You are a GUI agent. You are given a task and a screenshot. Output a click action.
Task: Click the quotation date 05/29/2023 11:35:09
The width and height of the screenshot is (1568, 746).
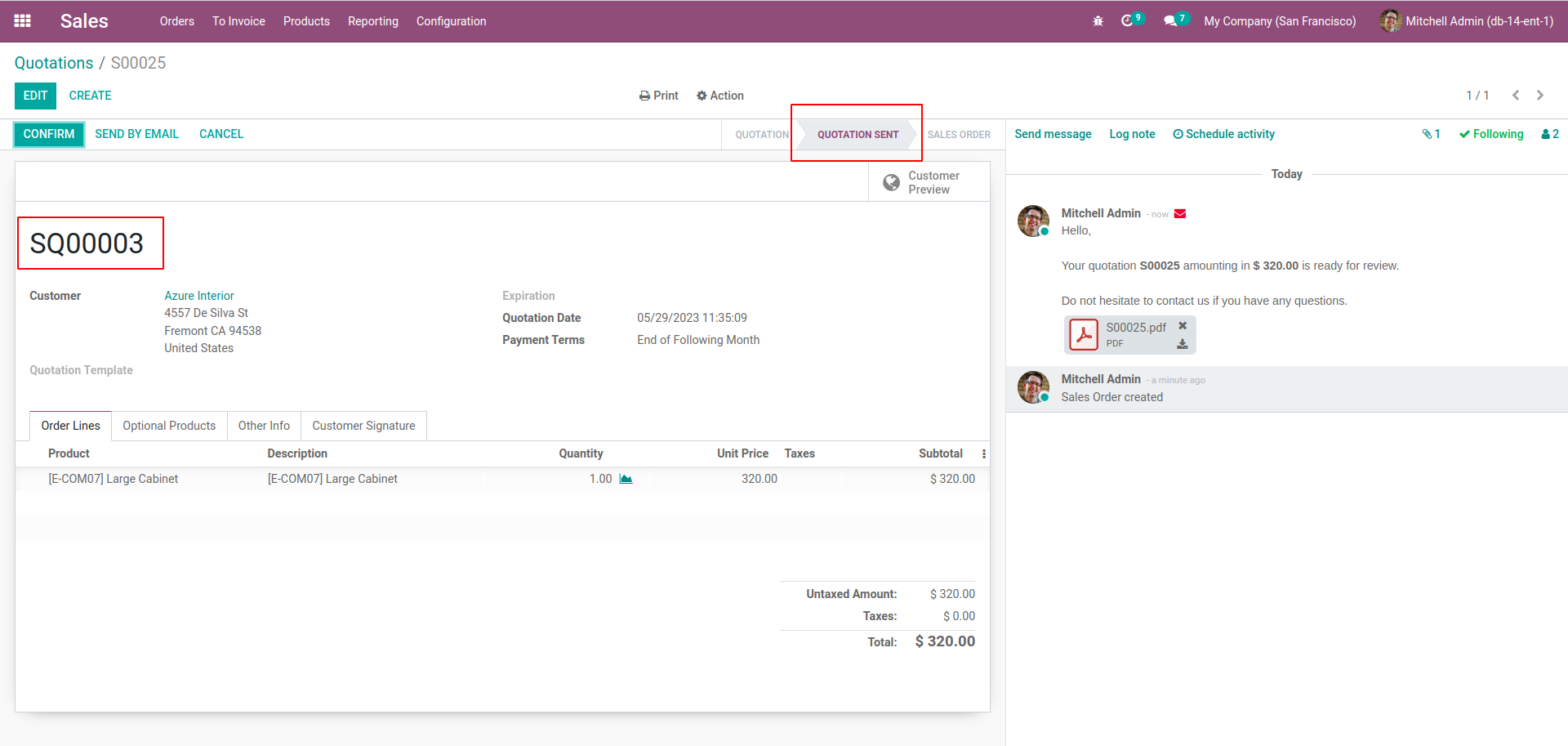pos(692,318)
